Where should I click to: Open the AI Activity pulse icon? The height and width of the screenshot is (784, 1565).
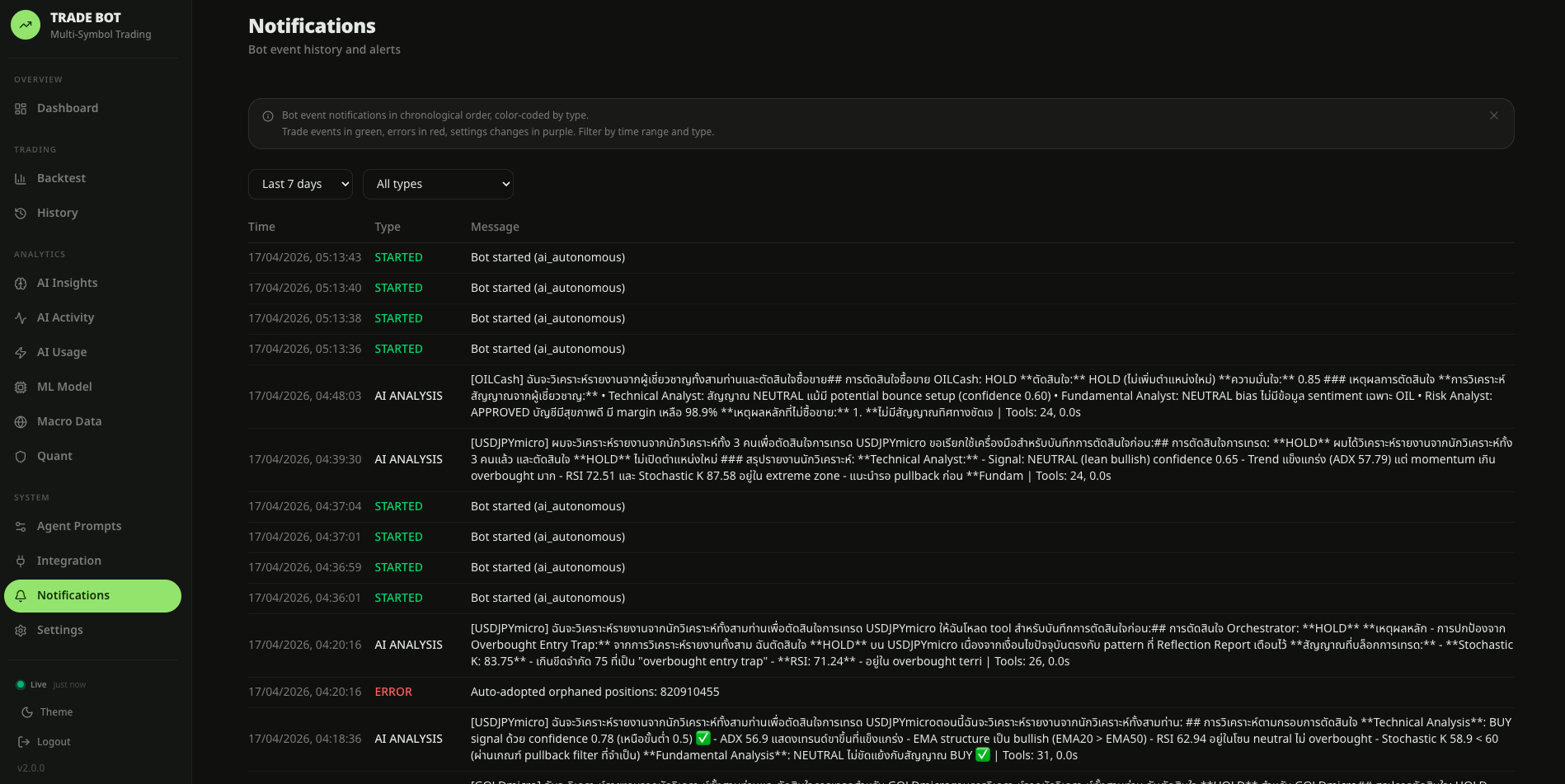tap(21, 318)
